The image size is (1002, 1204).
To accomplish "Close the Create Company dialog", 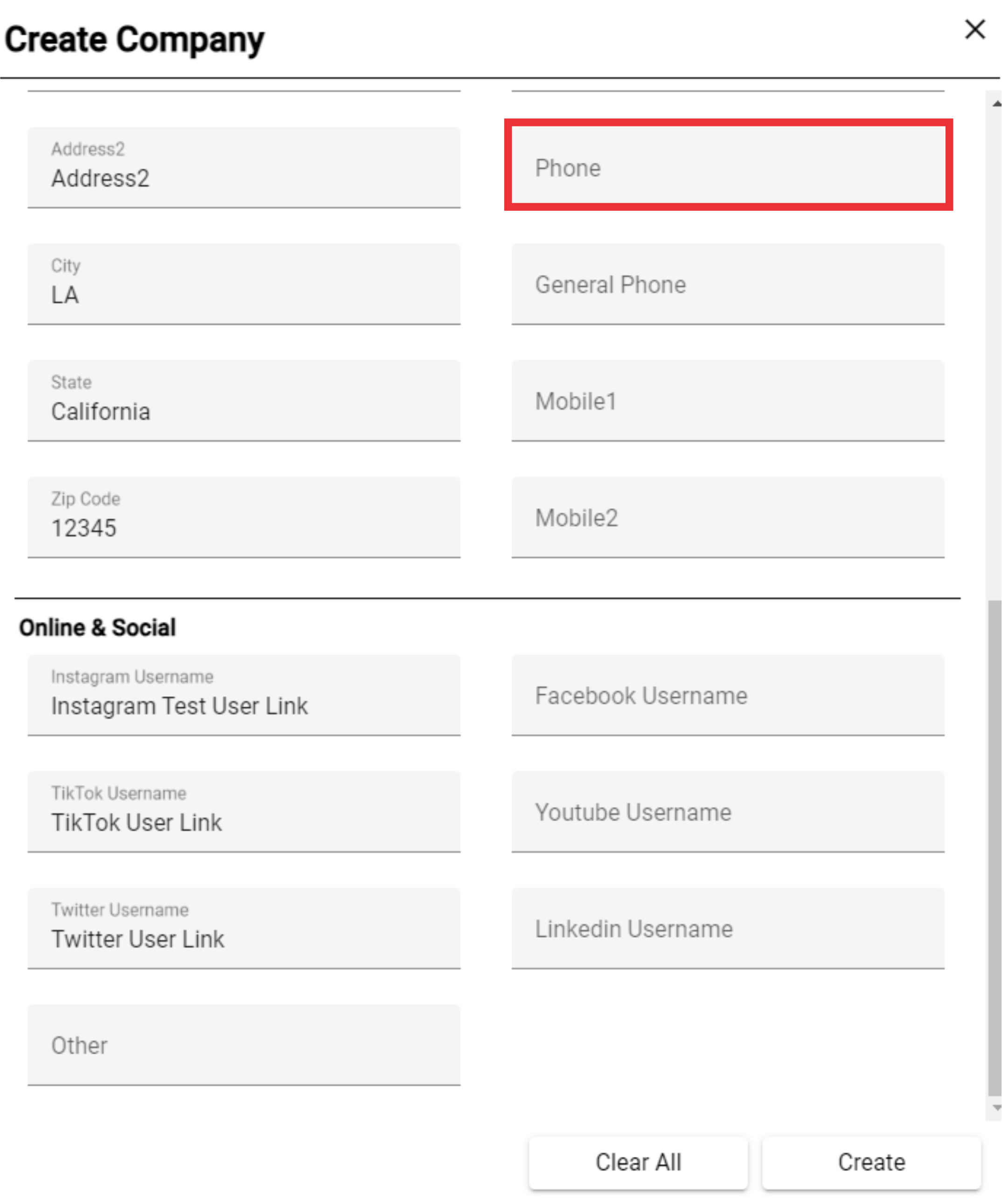I will click(x=974, y=29).
